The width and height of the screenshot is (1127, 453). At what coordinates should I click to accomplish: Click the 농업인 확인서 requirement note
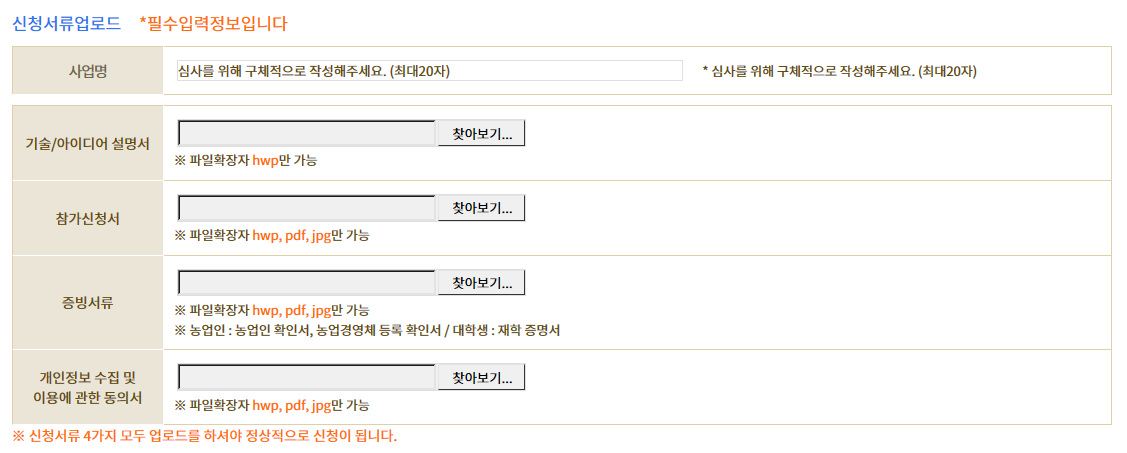[367, 330]
